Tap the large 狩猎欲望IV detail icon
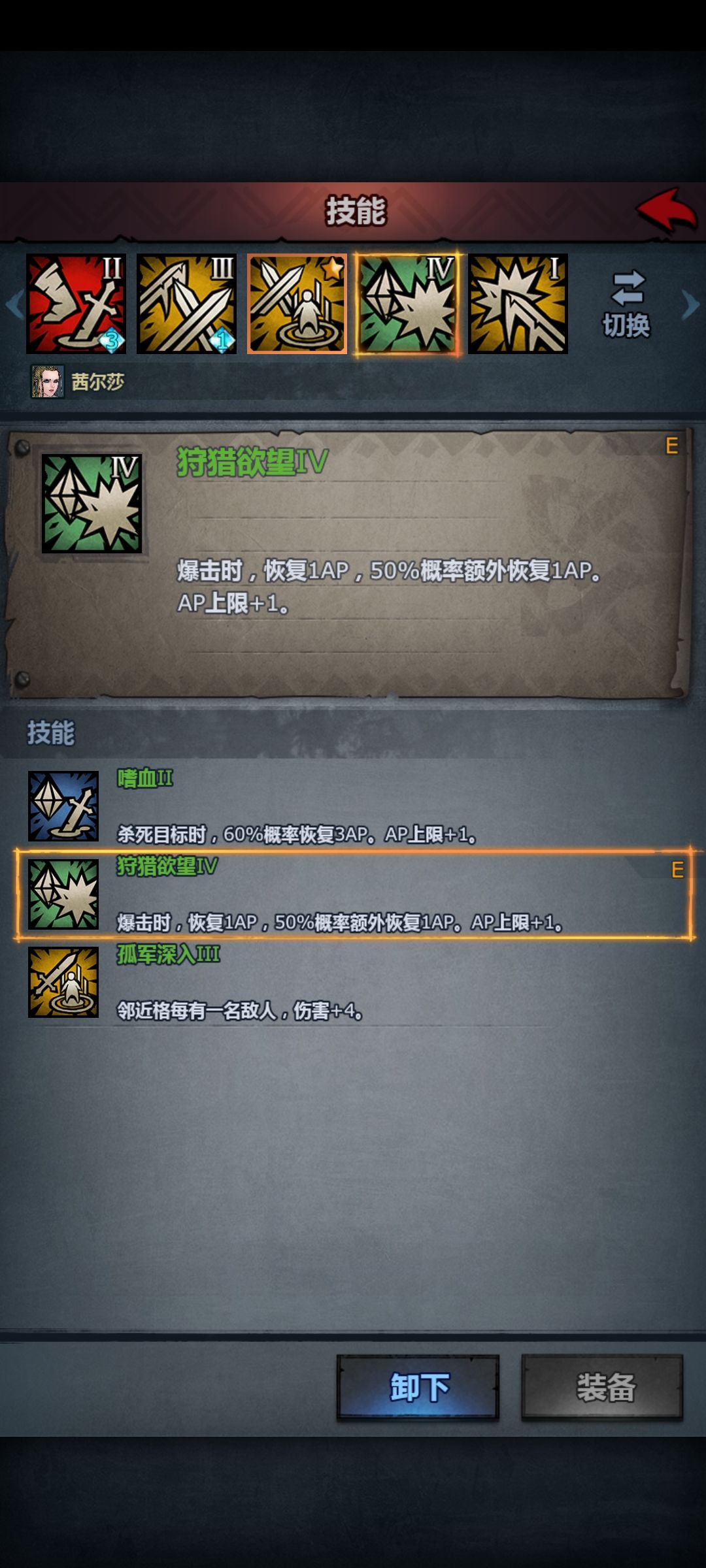 point(92,504)
